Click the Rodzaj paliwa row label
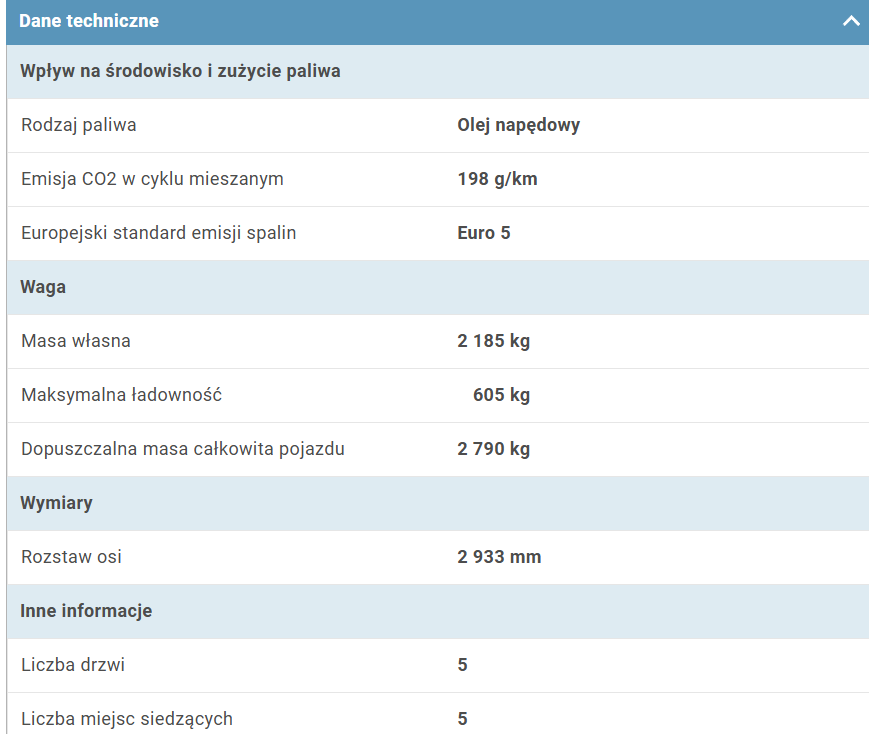 coord(79,125)
